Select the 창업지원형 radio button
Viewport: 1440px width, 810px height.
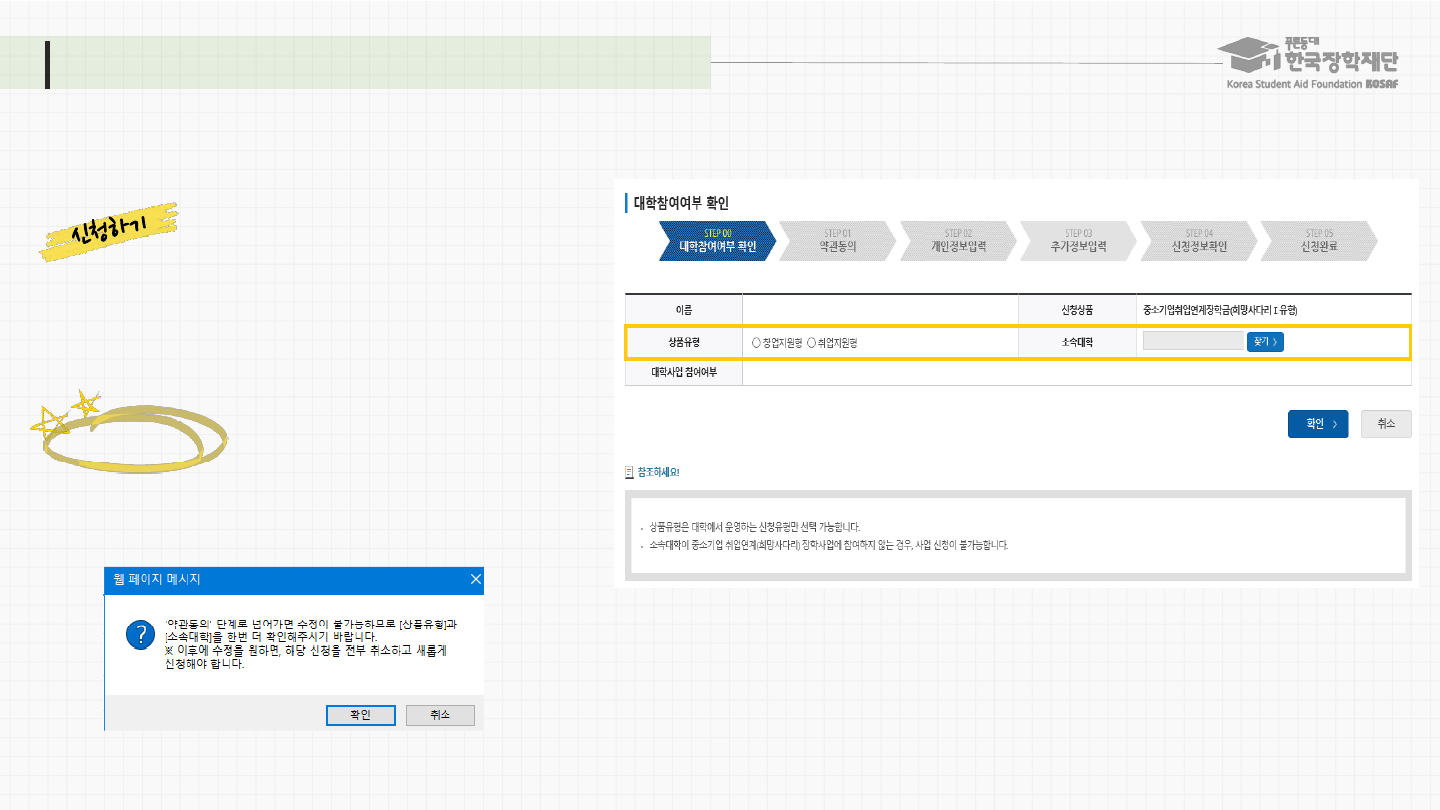pos(756,343)
